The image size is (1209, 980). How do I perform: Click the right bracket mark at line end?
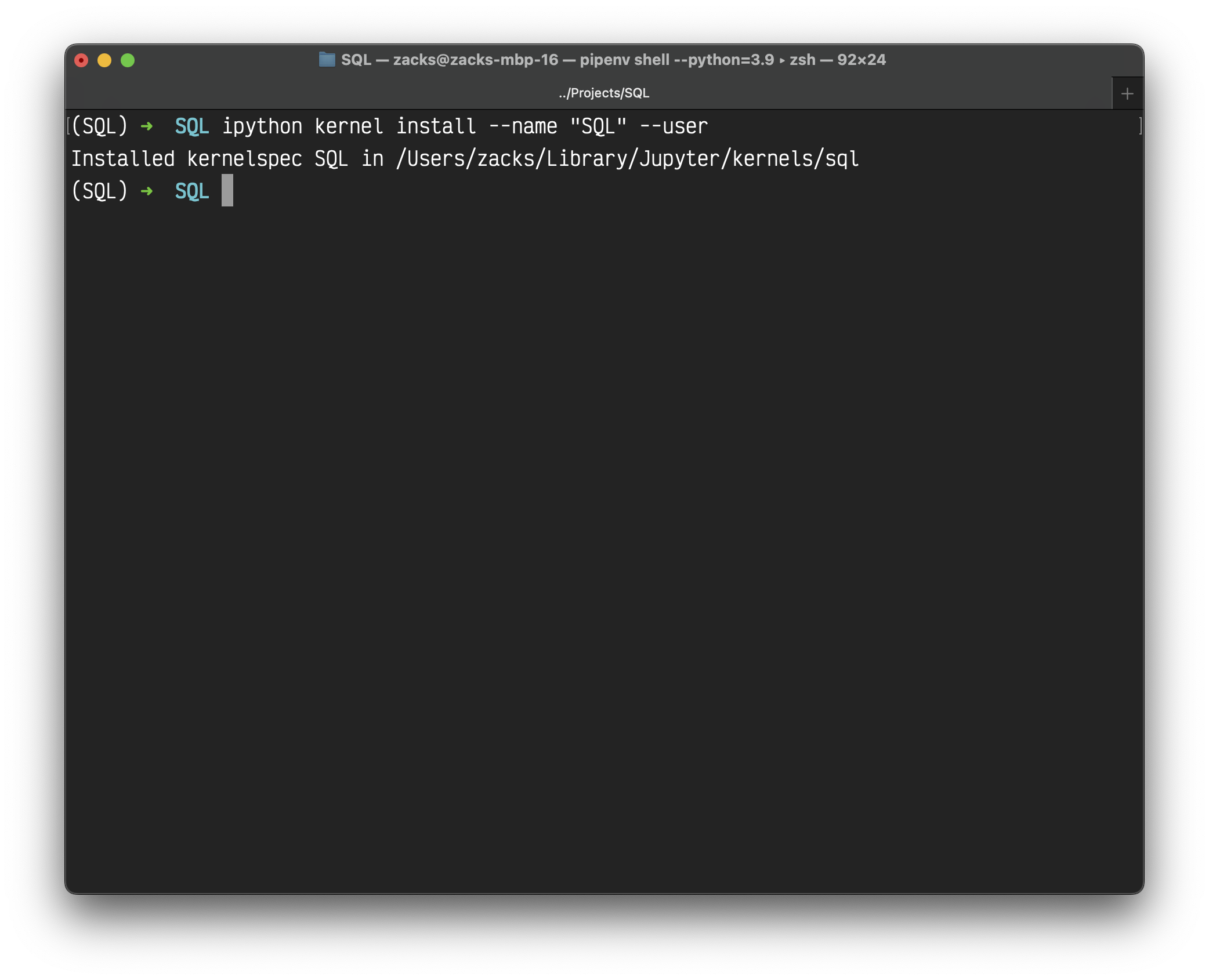pos(1140,126)
